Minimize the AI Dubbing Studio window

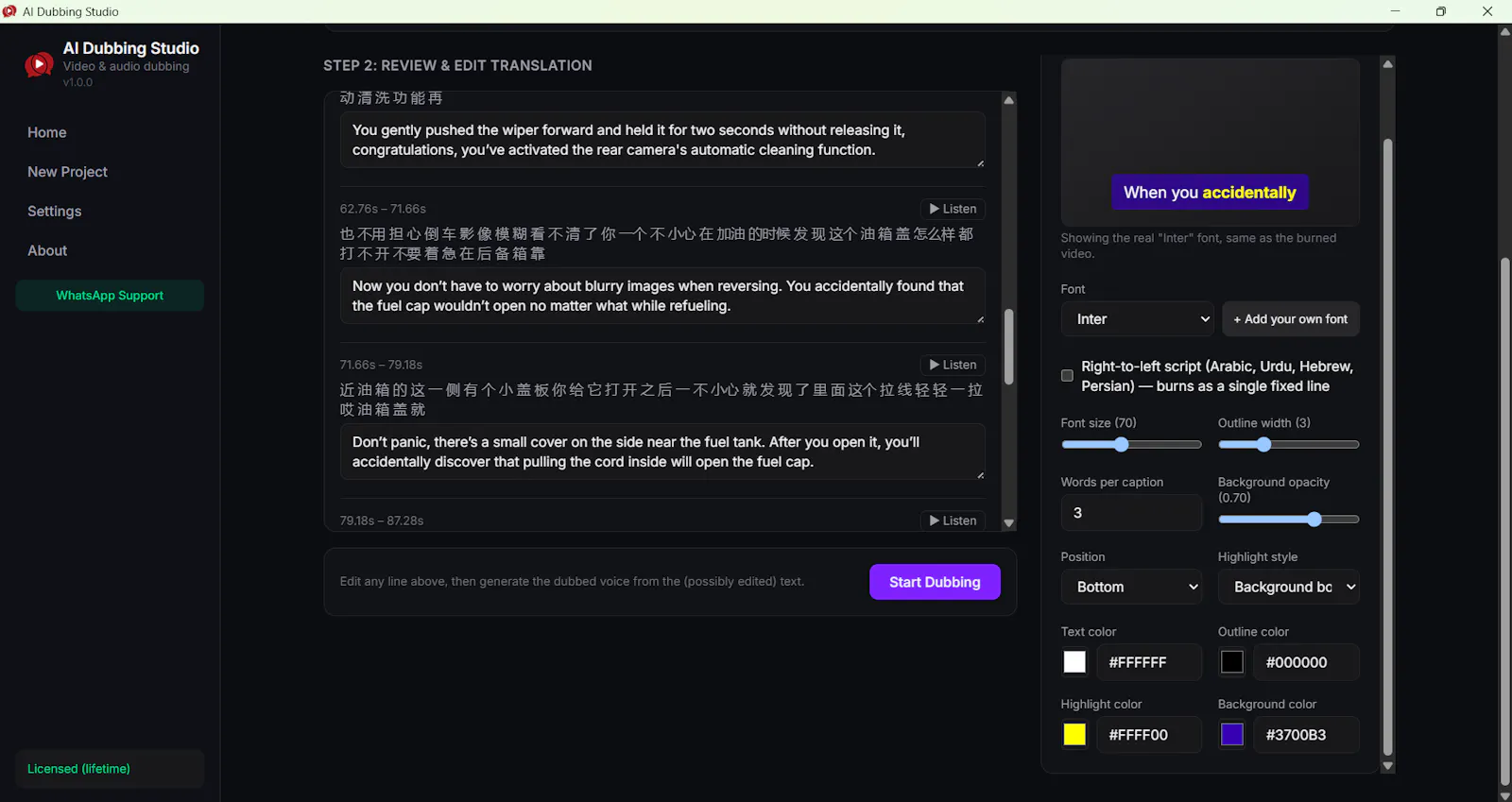(1395, 11)
